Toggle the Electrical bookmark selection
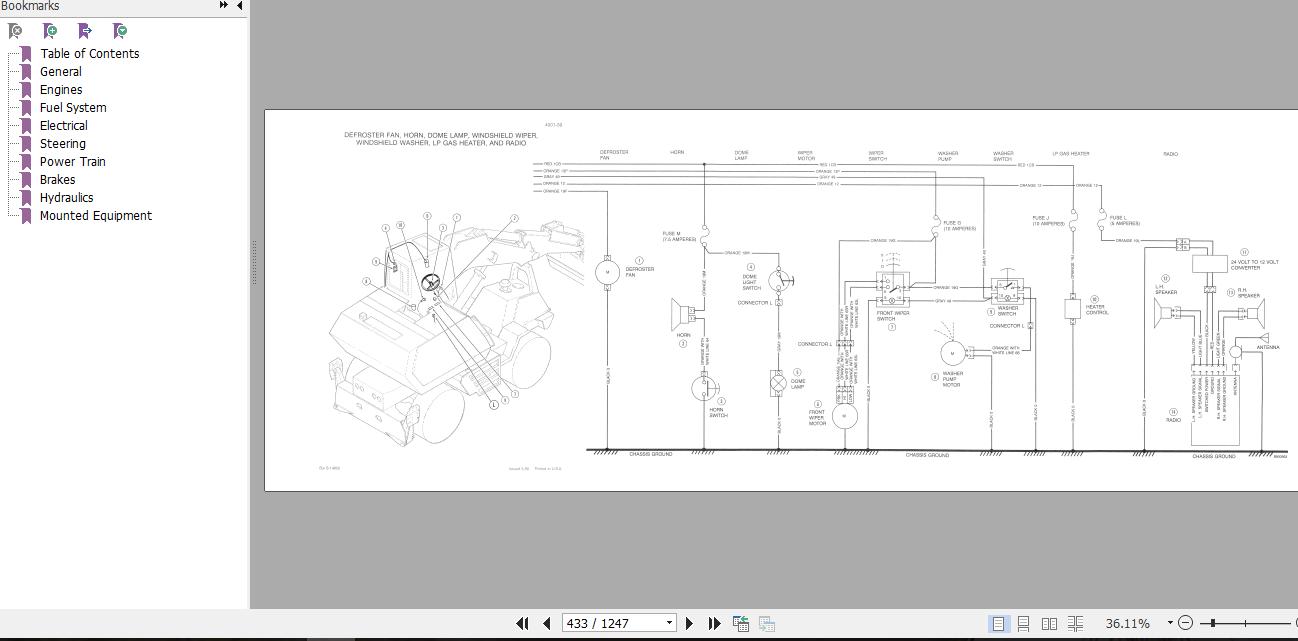The width and height of the screenshot is (1298, 641). [63, 125]
